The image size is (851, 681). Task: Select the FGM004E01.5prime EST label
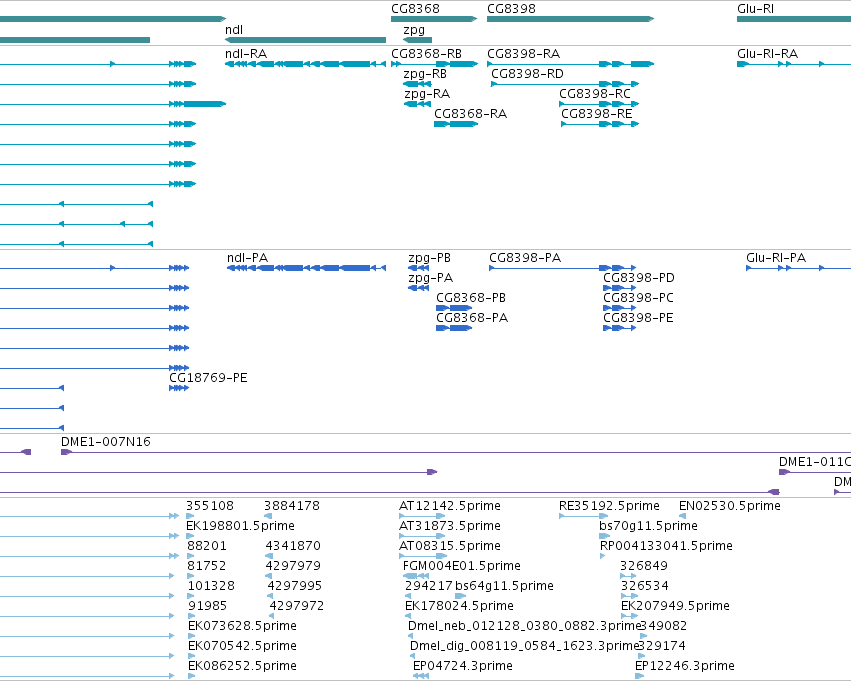462,566
